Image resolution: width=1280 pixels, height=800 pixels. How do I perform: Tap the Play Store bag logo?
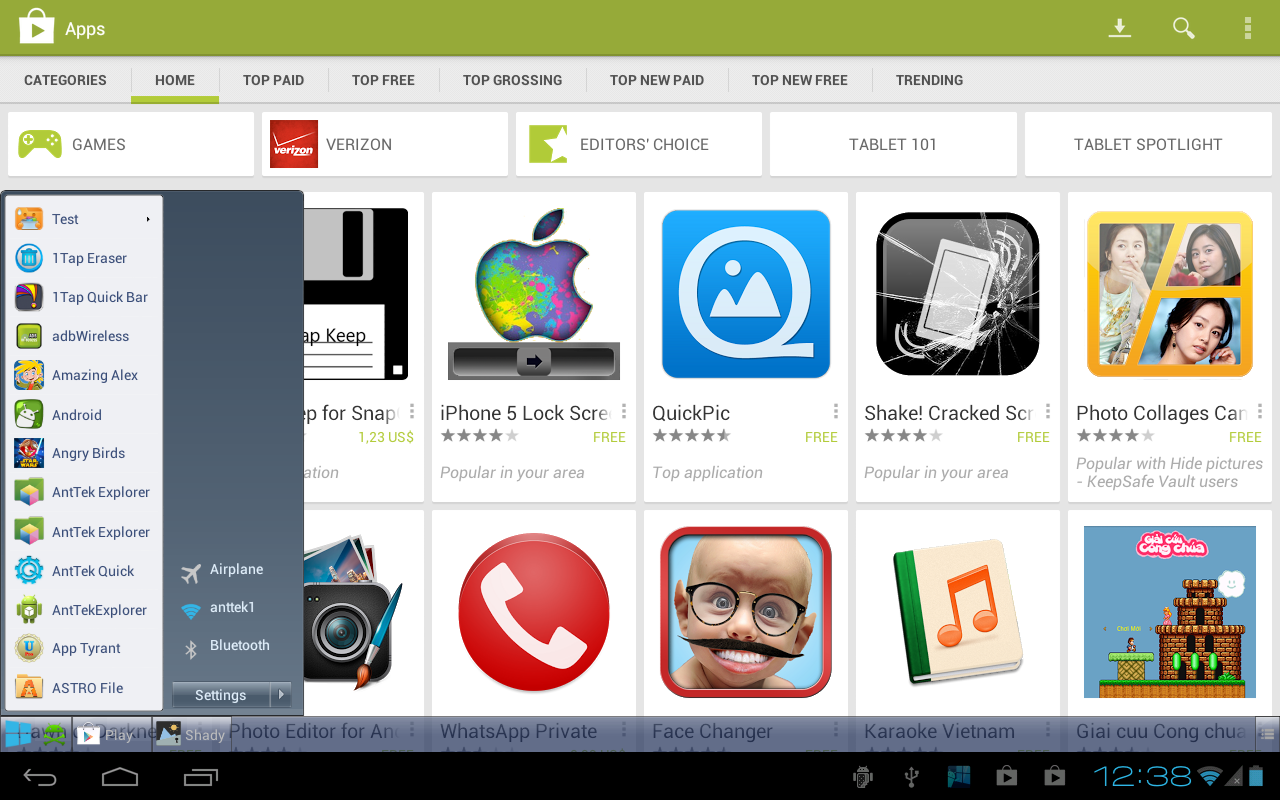coord(36,28)
